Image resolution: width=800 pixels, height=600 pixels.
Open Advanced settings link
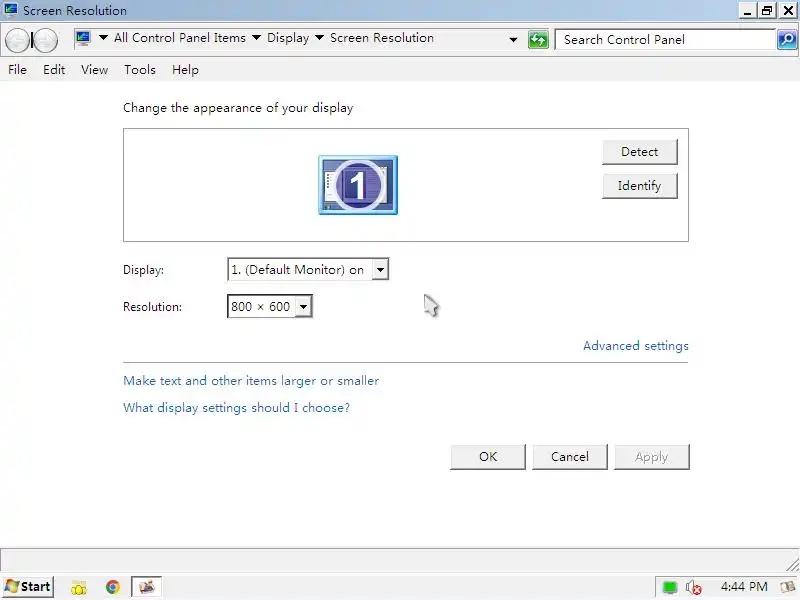(636, 346)
